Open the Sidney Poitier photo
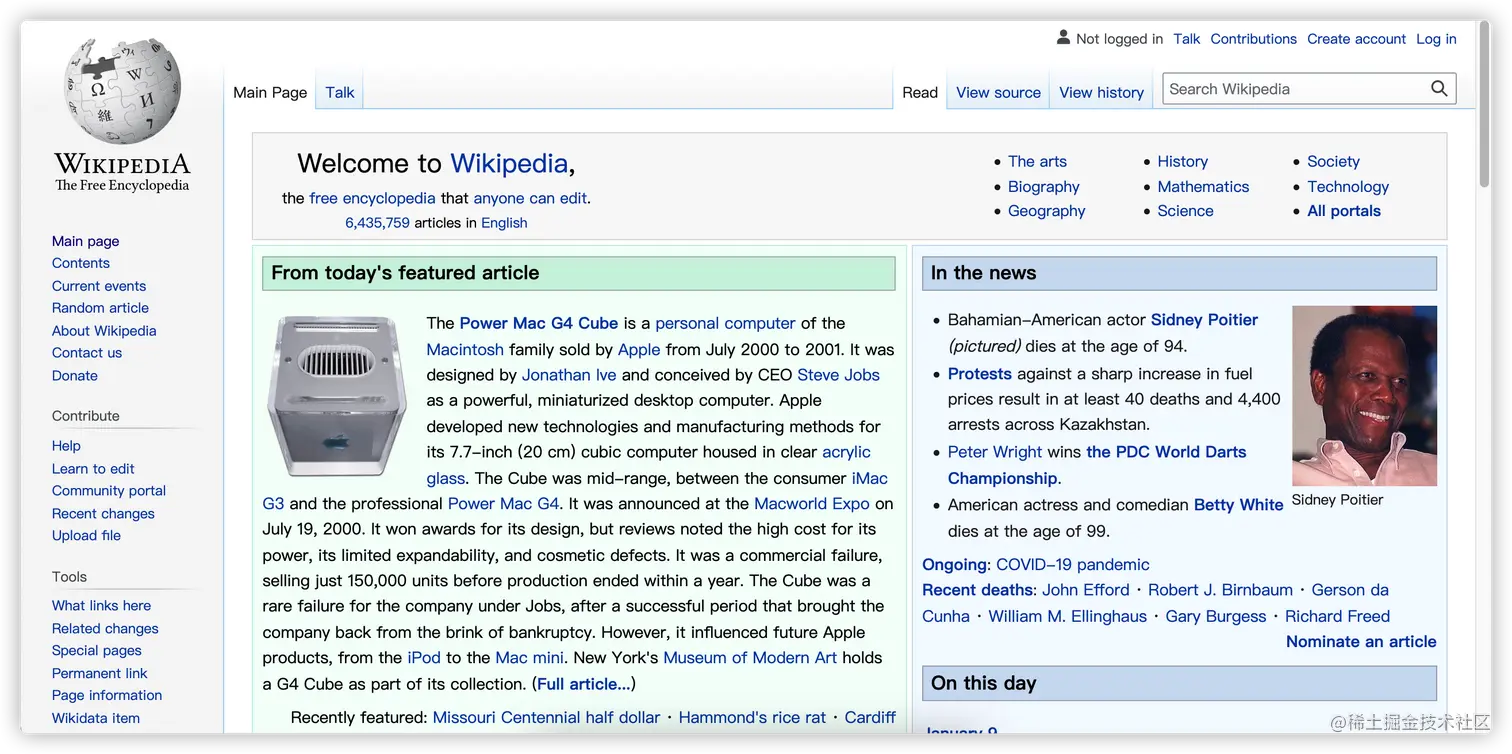Screen dimensions: 1512x754 click(1364, 396)
